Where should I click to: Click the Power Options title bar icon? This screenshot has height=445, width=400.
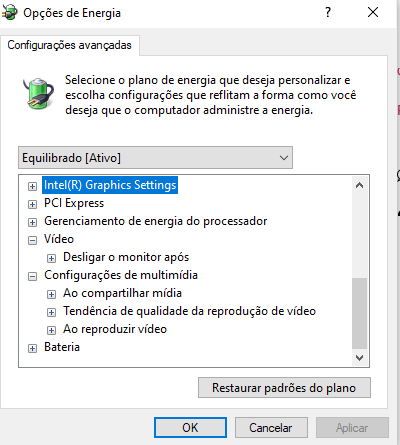pos(9,12)
